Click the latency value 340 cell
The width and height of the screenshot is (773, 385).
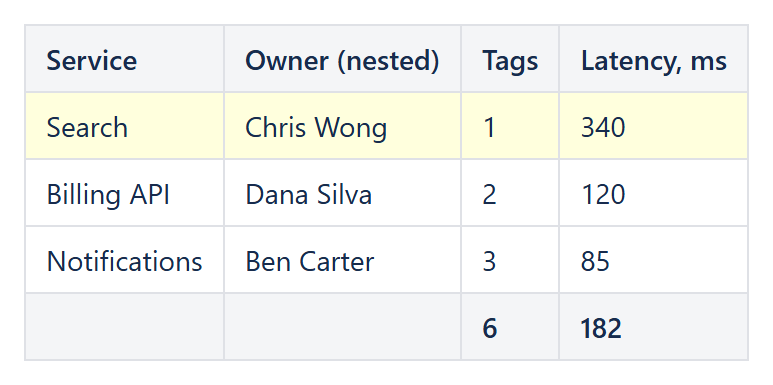click(653, 126)
